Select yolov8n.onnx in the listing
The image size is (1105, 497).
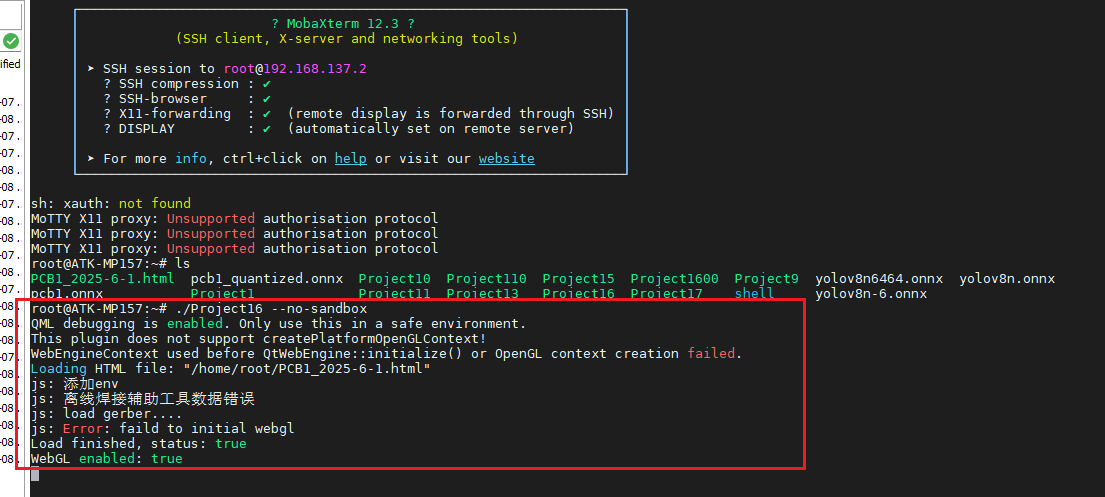[x=1007, y=278]
